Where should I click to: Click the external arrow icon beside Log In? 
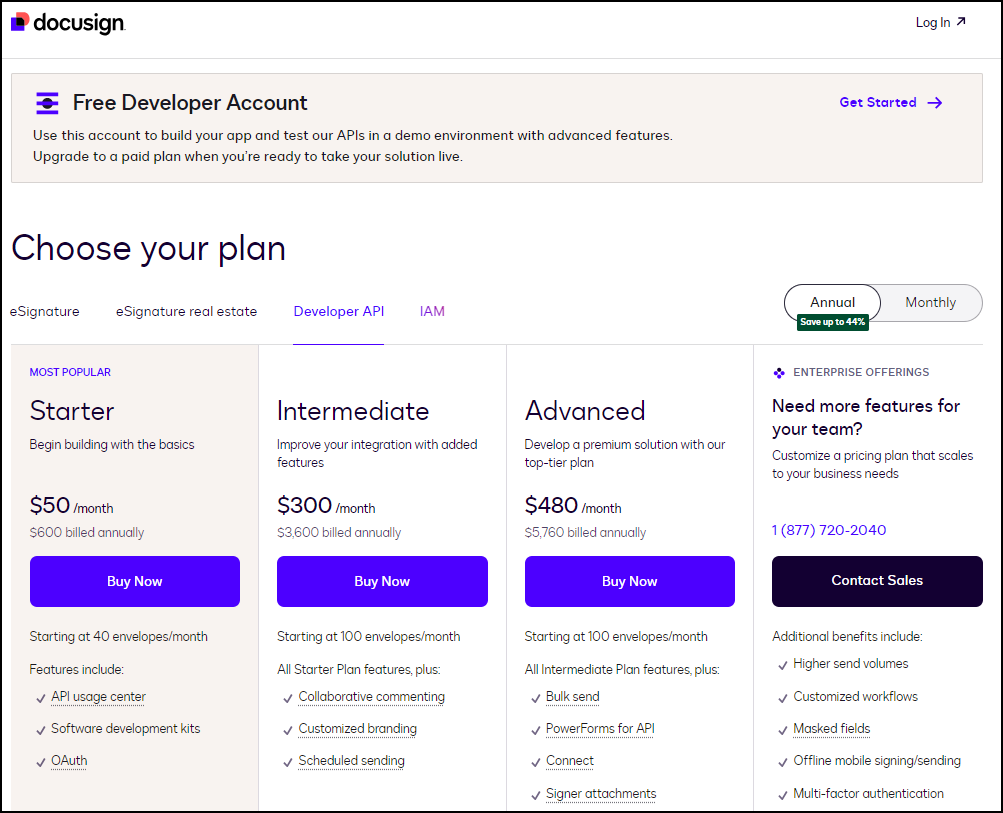[961, 22]
